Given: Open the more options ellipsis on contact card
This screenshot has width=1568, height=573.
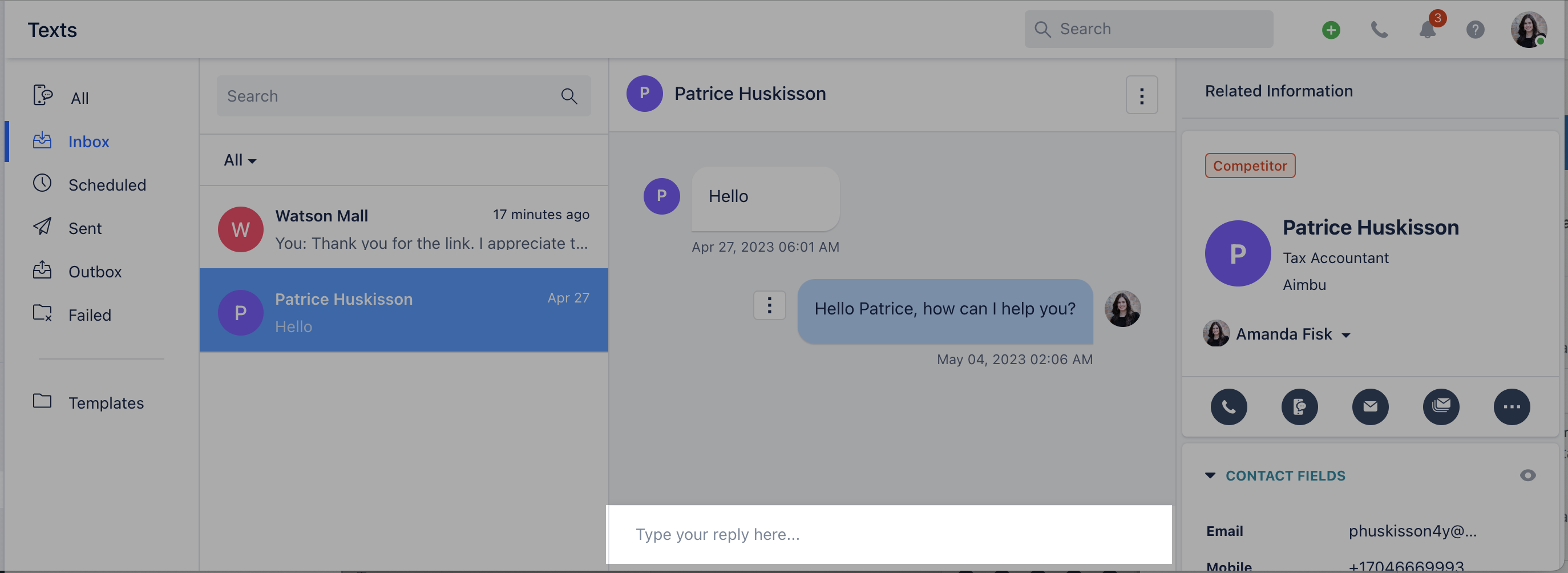Looking at the screenshot, I should tap(1512, 407).
